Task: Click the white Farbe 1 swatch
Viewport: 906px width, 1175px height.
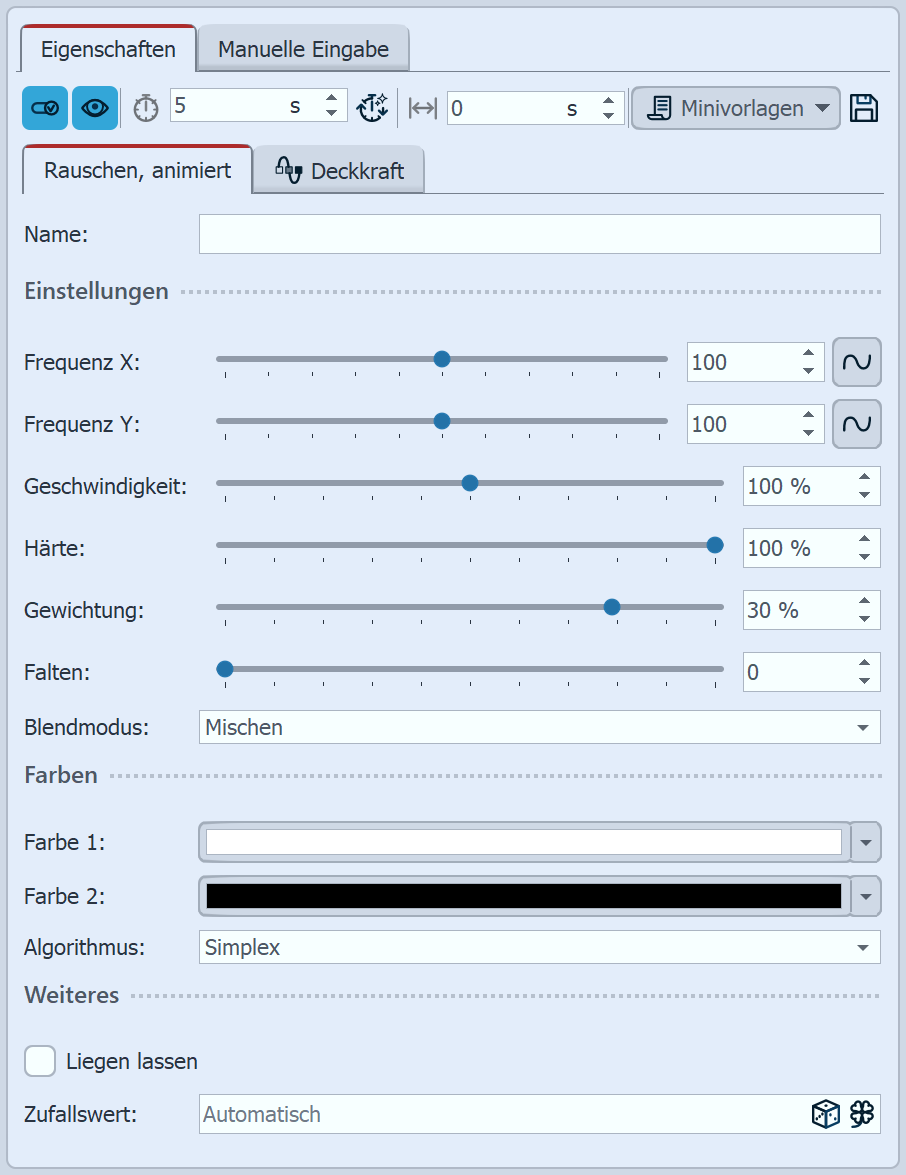Action: [524, 842]
